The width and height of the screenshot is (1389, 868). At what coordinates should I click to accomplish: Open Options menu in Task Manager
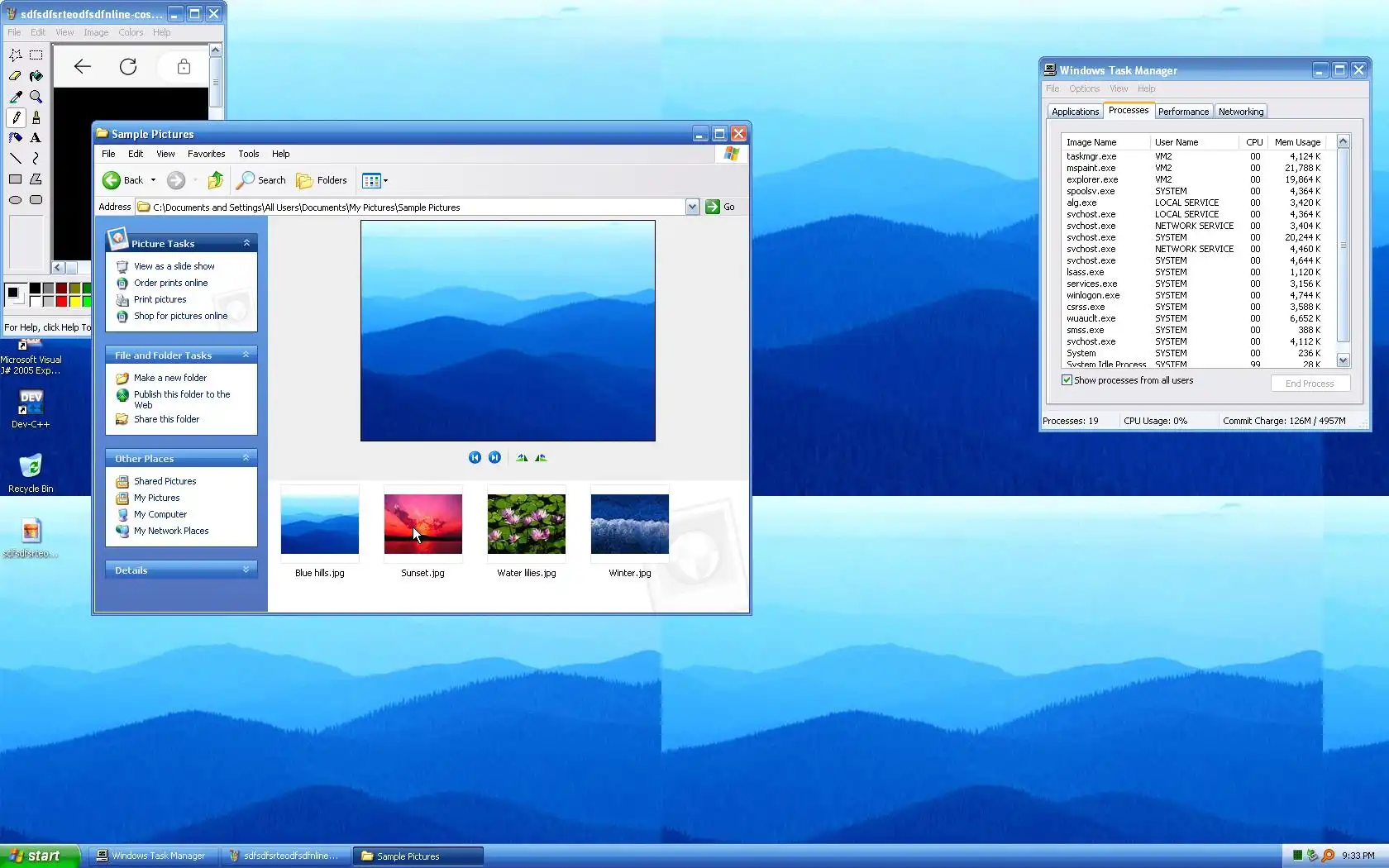1084,88
